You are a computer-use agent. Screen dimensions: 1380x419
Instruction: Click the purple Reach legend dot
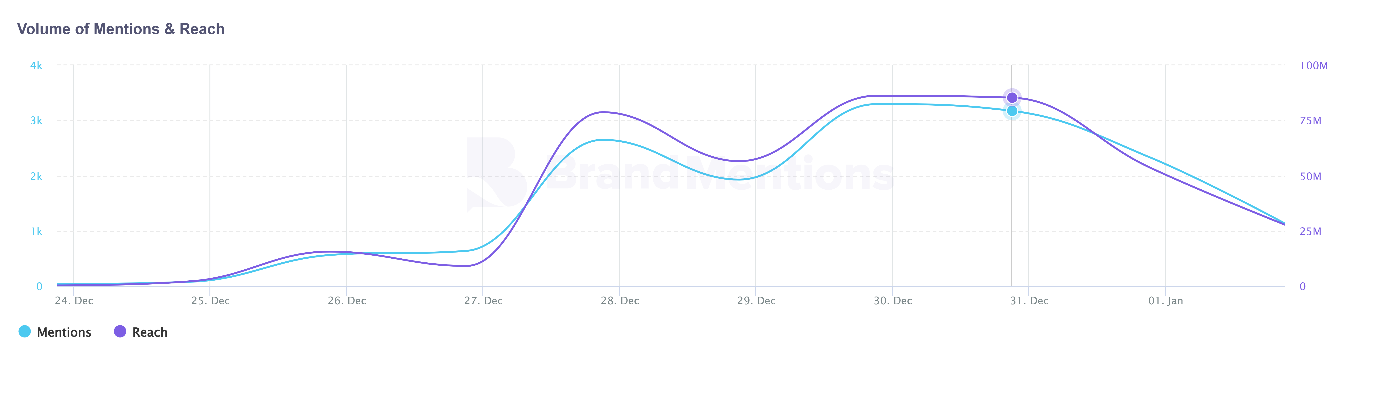point(120,332)
